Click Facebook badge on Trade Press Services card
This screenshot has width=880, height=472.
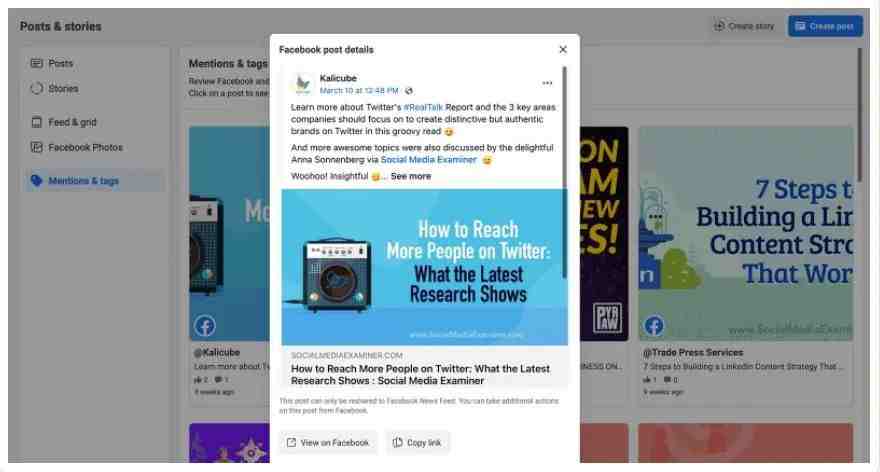654,325
